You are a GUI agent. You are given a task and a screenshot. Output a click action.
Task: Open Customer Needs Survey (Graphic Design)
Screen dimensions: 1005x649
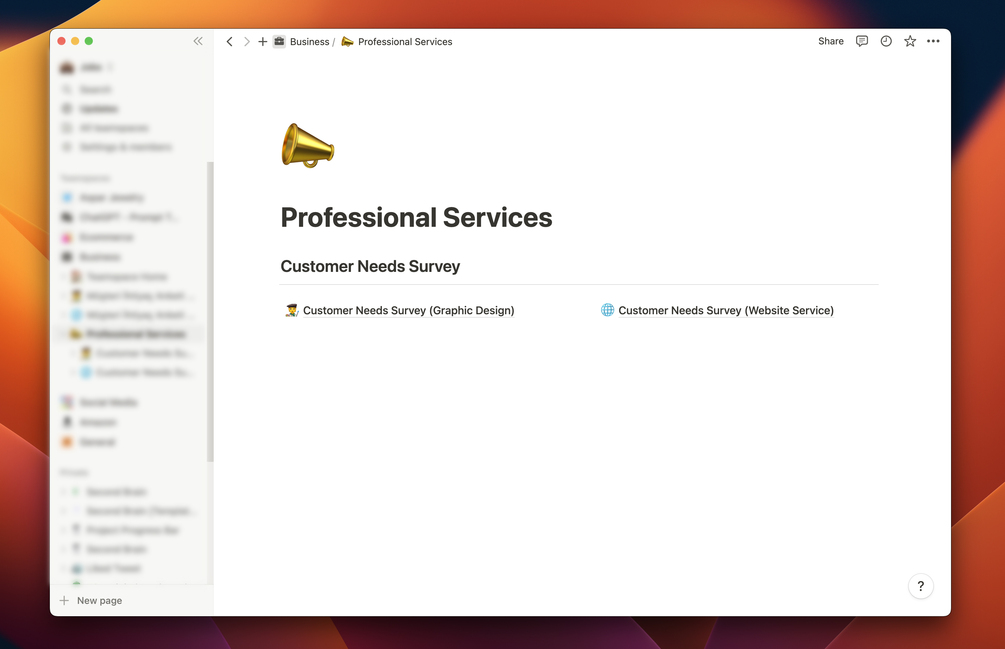point(408,310)
